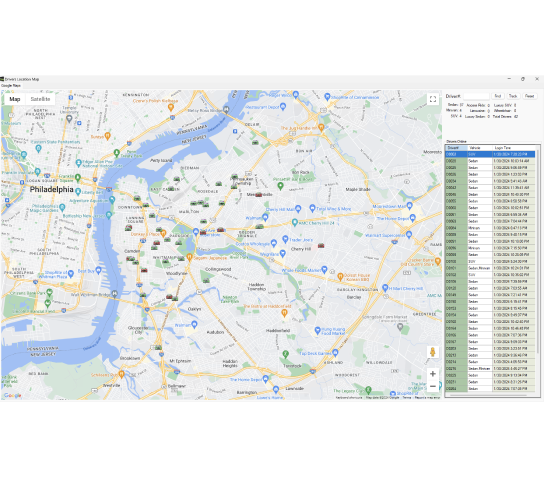The height and width of the screenshot is (477, 544).
Task: Focus the Driver# input field
Action: [476, 96]
